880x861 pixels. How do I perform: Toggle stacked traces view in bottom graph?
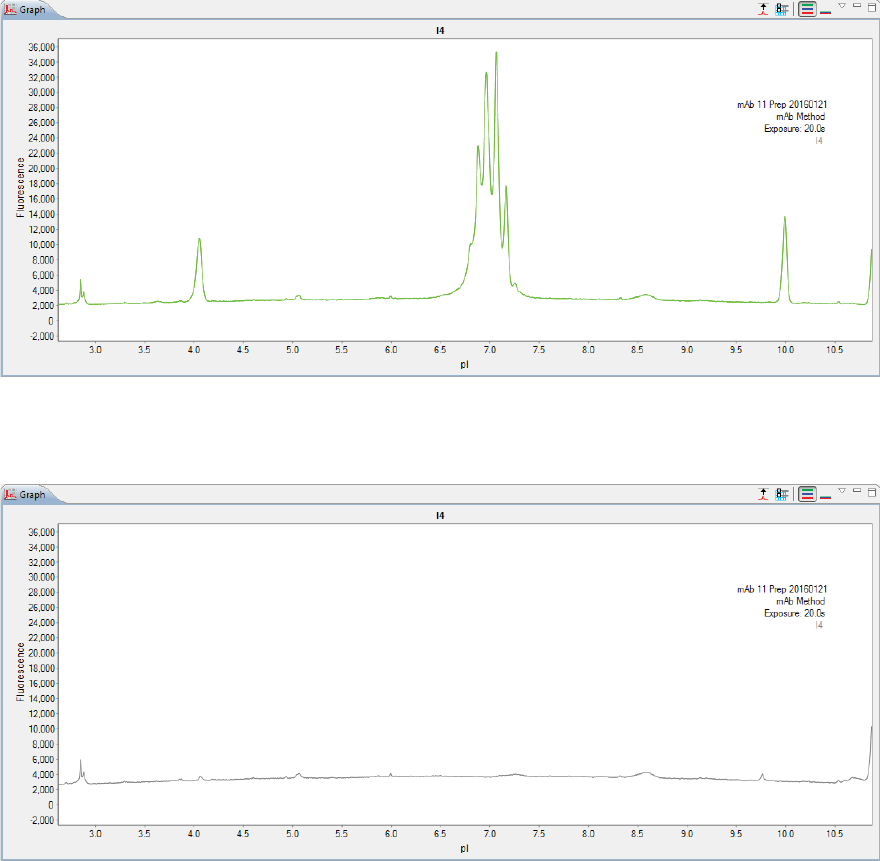807,494
